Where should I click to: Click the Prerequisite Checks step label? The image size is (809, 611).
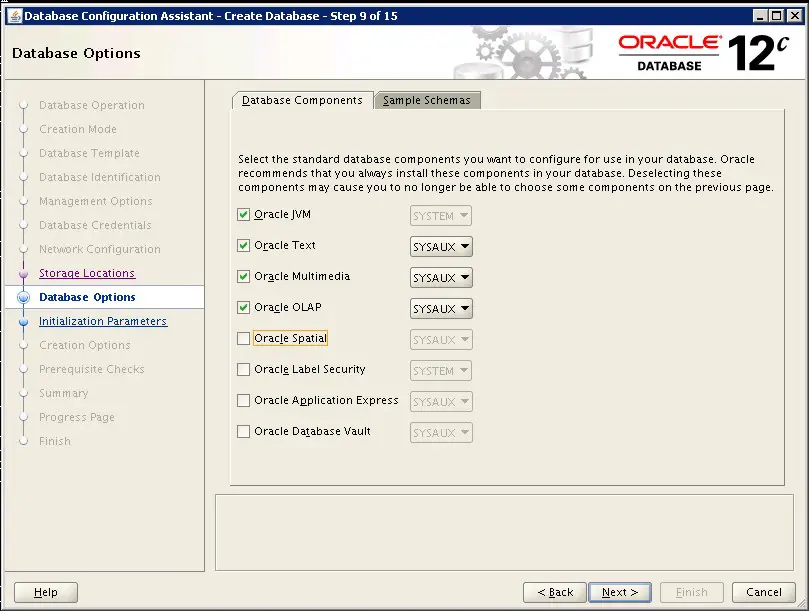pos(92,369)
